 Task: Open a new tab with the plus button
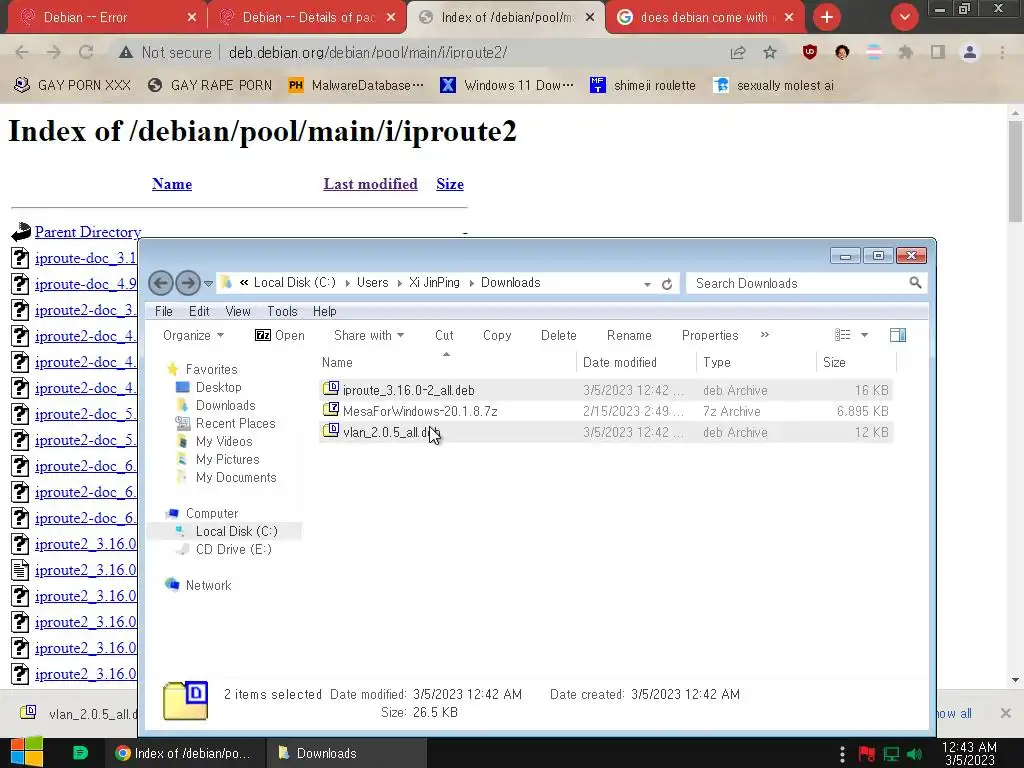[x=827, y=17]
